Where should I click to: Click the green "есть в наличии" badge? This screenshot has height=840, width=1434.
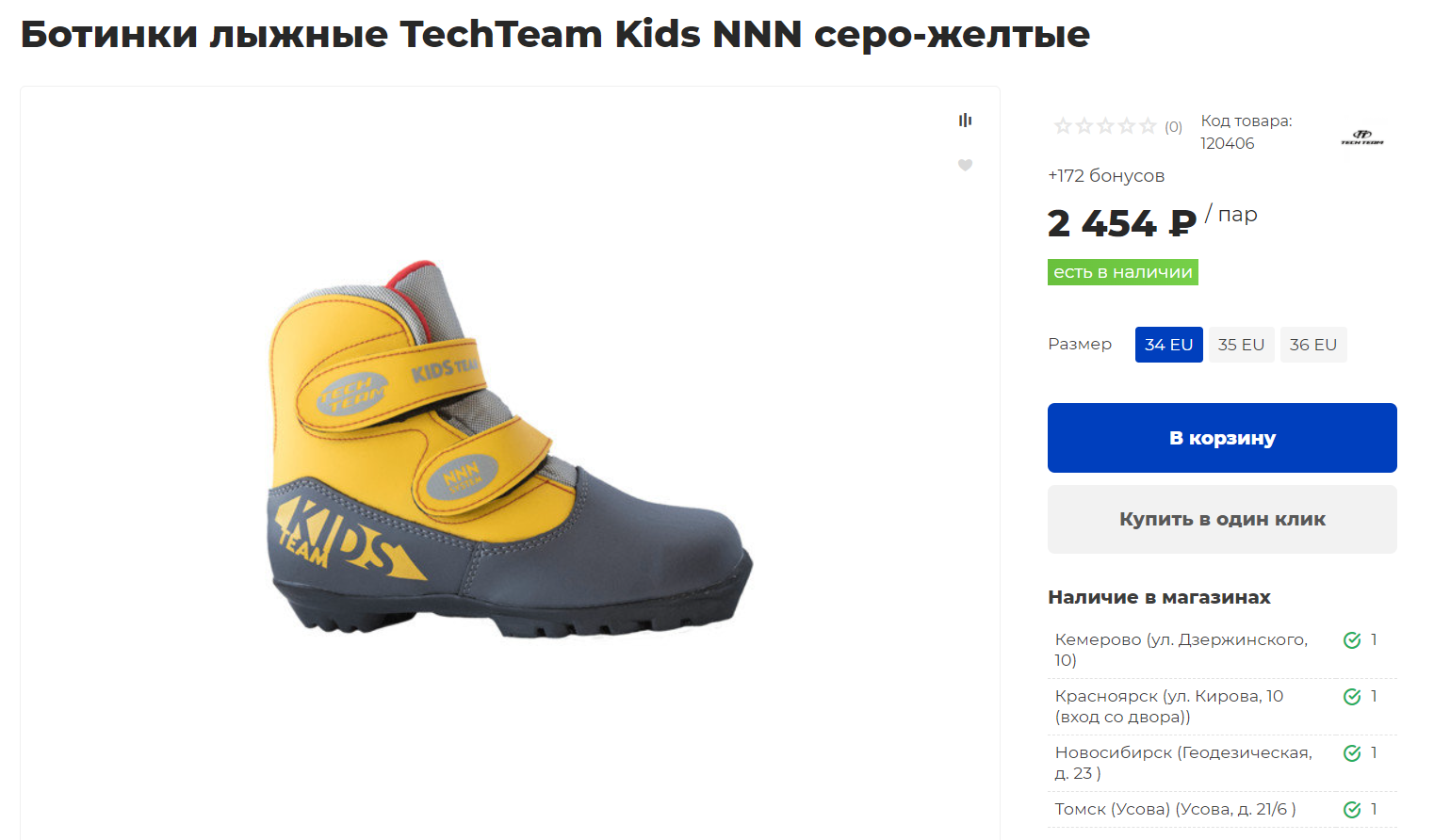(x=1122, y=272)
